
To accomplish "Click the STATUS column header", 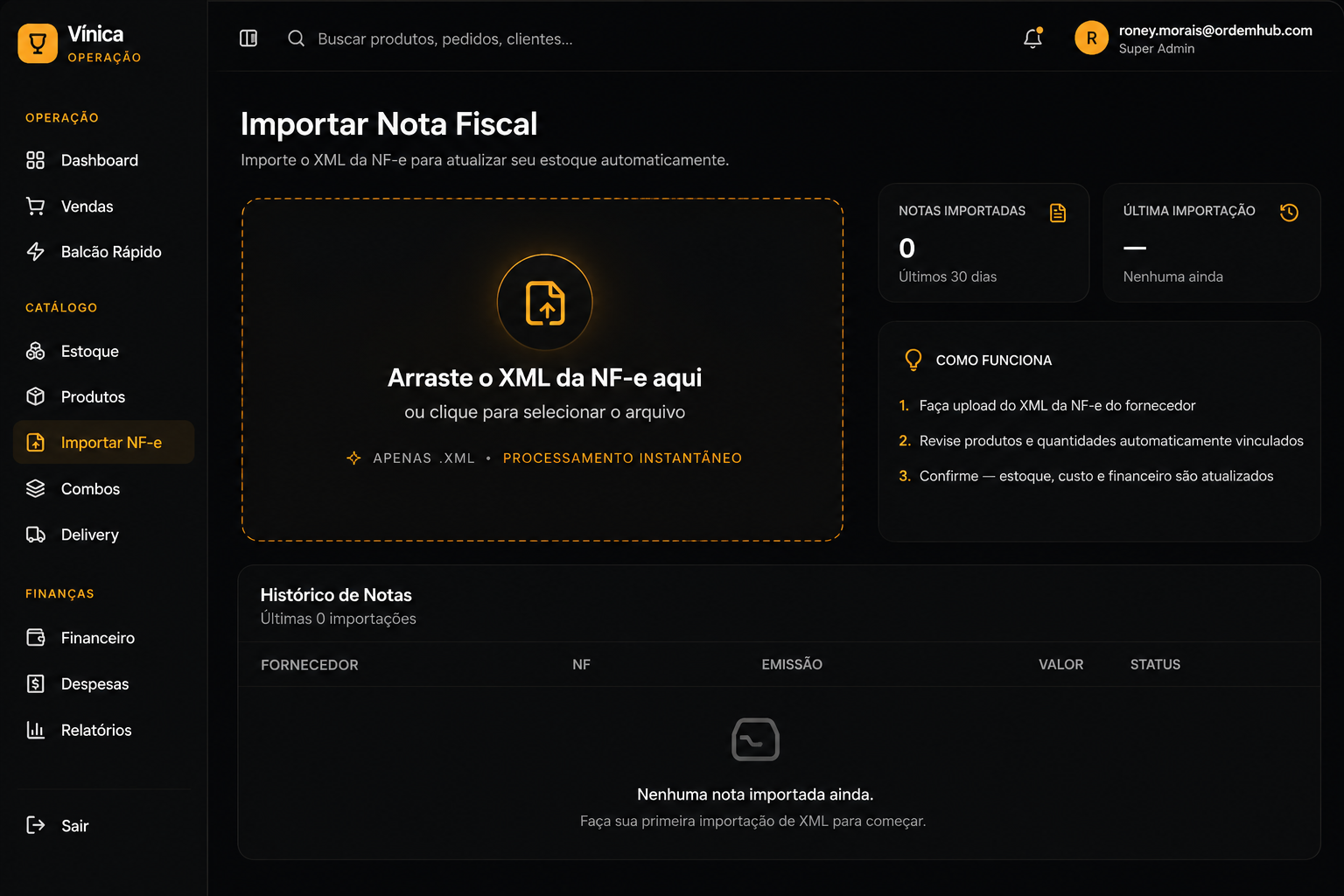I will click(x=1155, y=665).
